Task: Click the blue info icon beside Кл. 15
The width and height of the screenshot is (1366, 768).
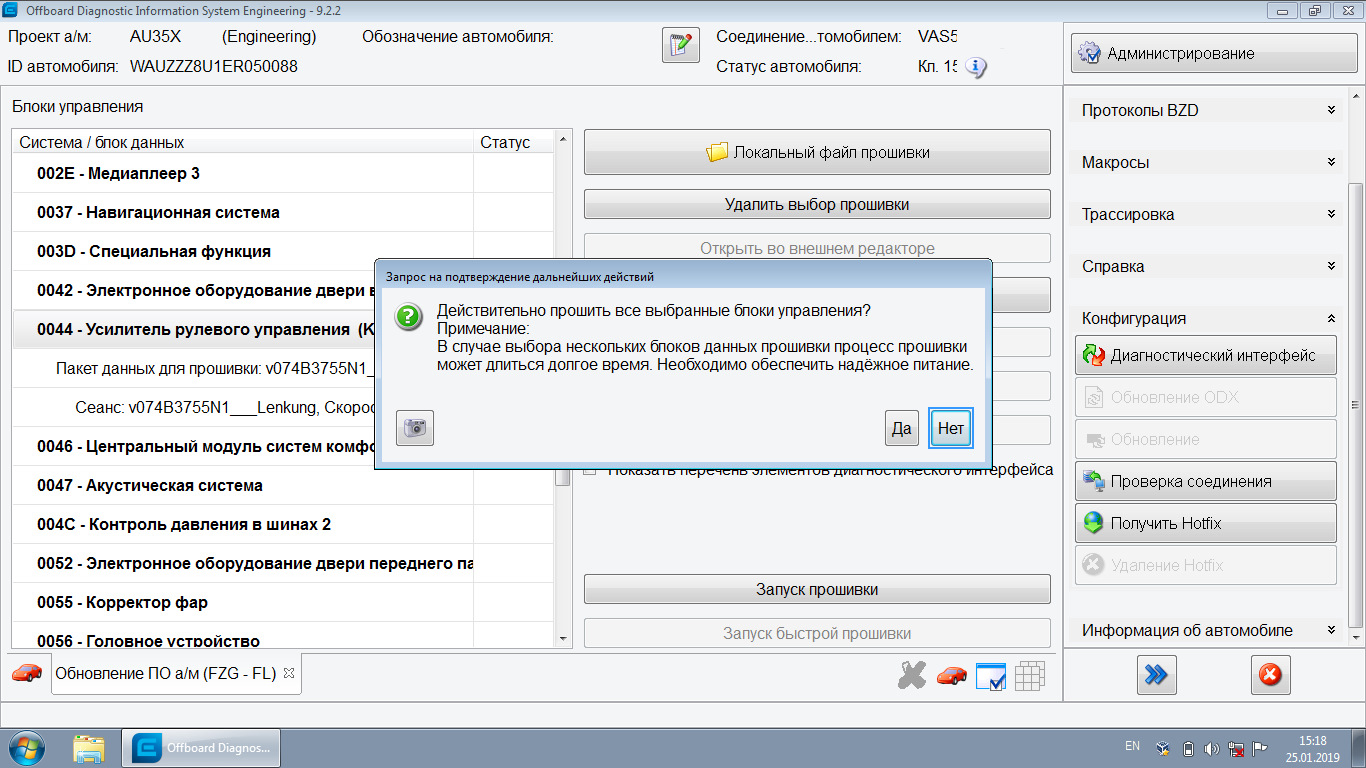Action: pos(976,68)
